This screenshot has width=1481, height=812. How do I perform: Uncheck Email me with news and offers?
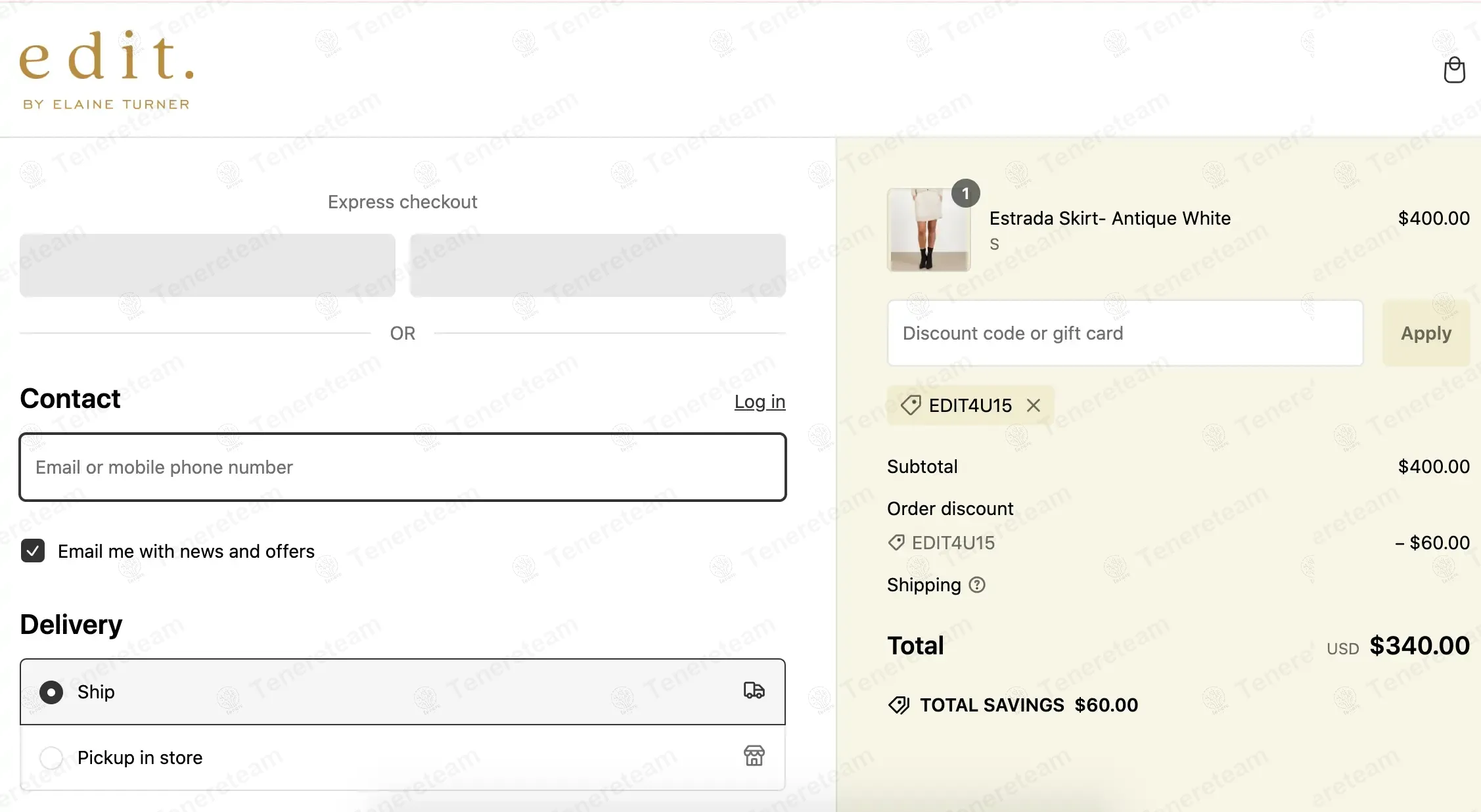(33, 551)
